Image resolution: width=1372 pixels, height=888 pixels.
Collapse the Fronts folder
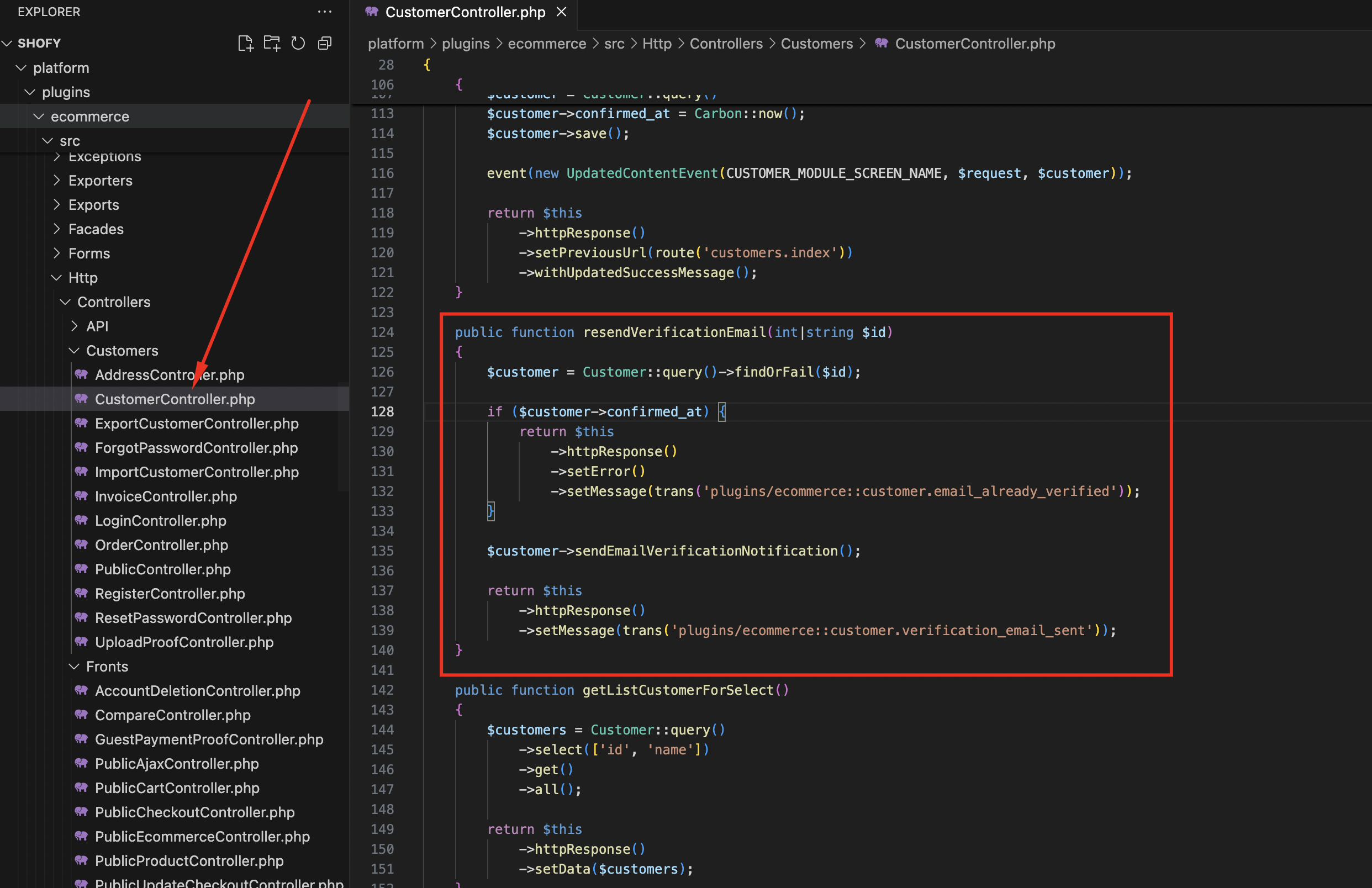click(75, 665)
